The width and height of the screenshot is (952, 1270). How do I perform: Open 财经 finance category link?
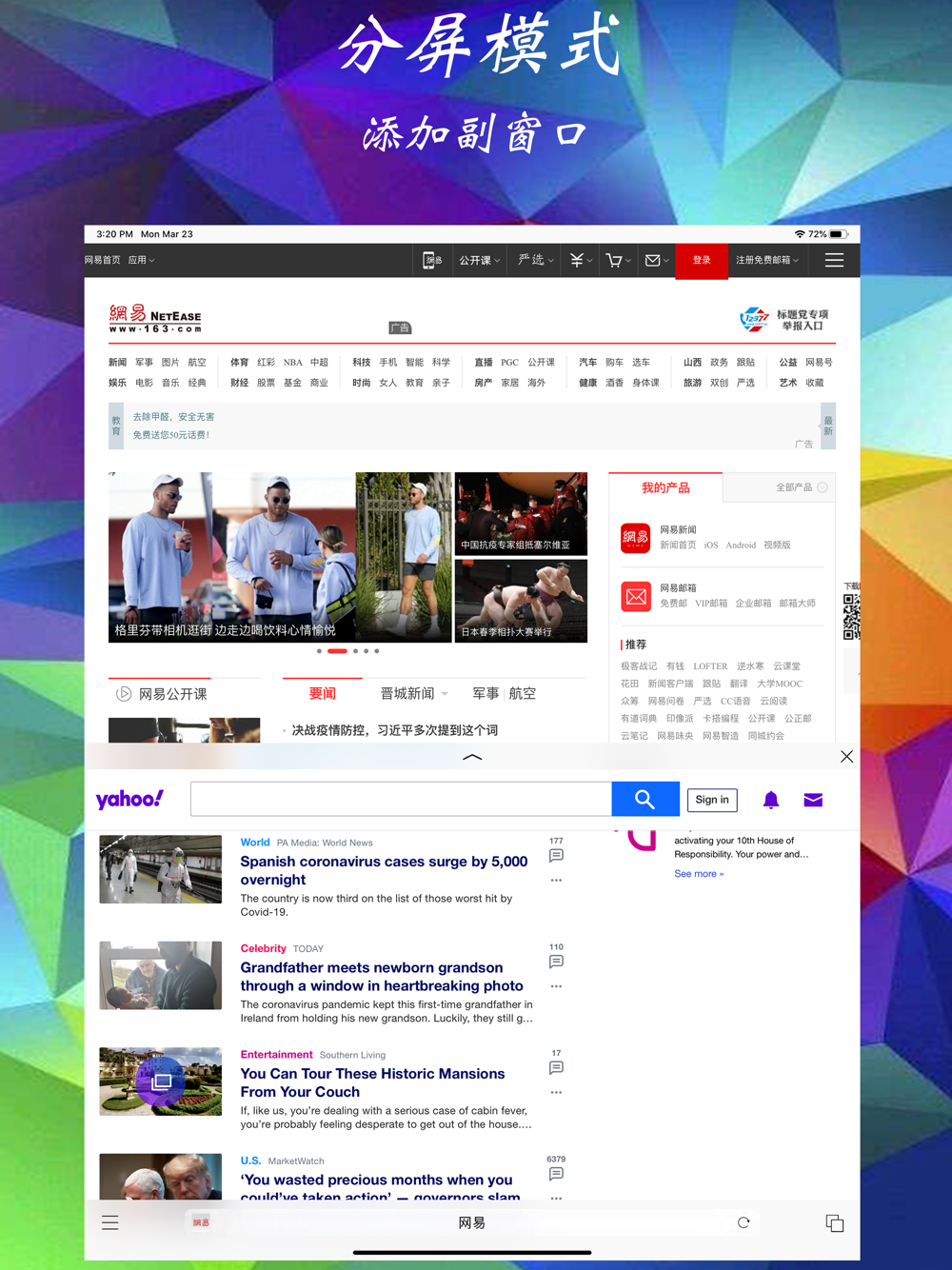click(x=239, y=383)
